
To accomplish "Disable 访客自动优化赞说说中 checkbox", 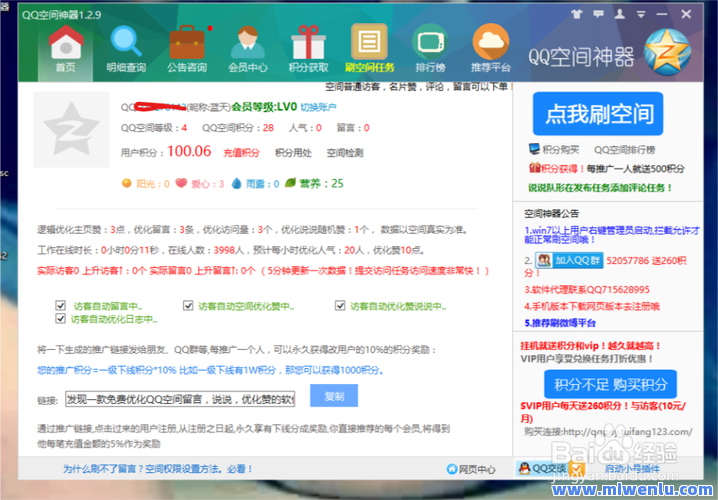I will click(340, 306).
